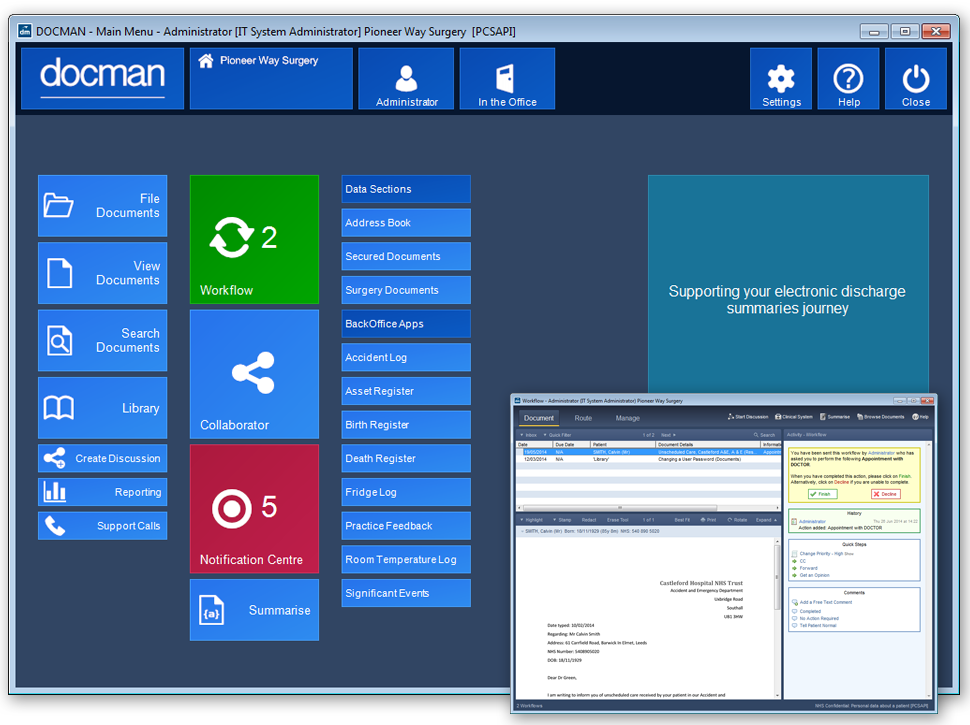The width and height of the screenshot is (970, 725).
Task: Switch to the Route tab
Action: 583,418
